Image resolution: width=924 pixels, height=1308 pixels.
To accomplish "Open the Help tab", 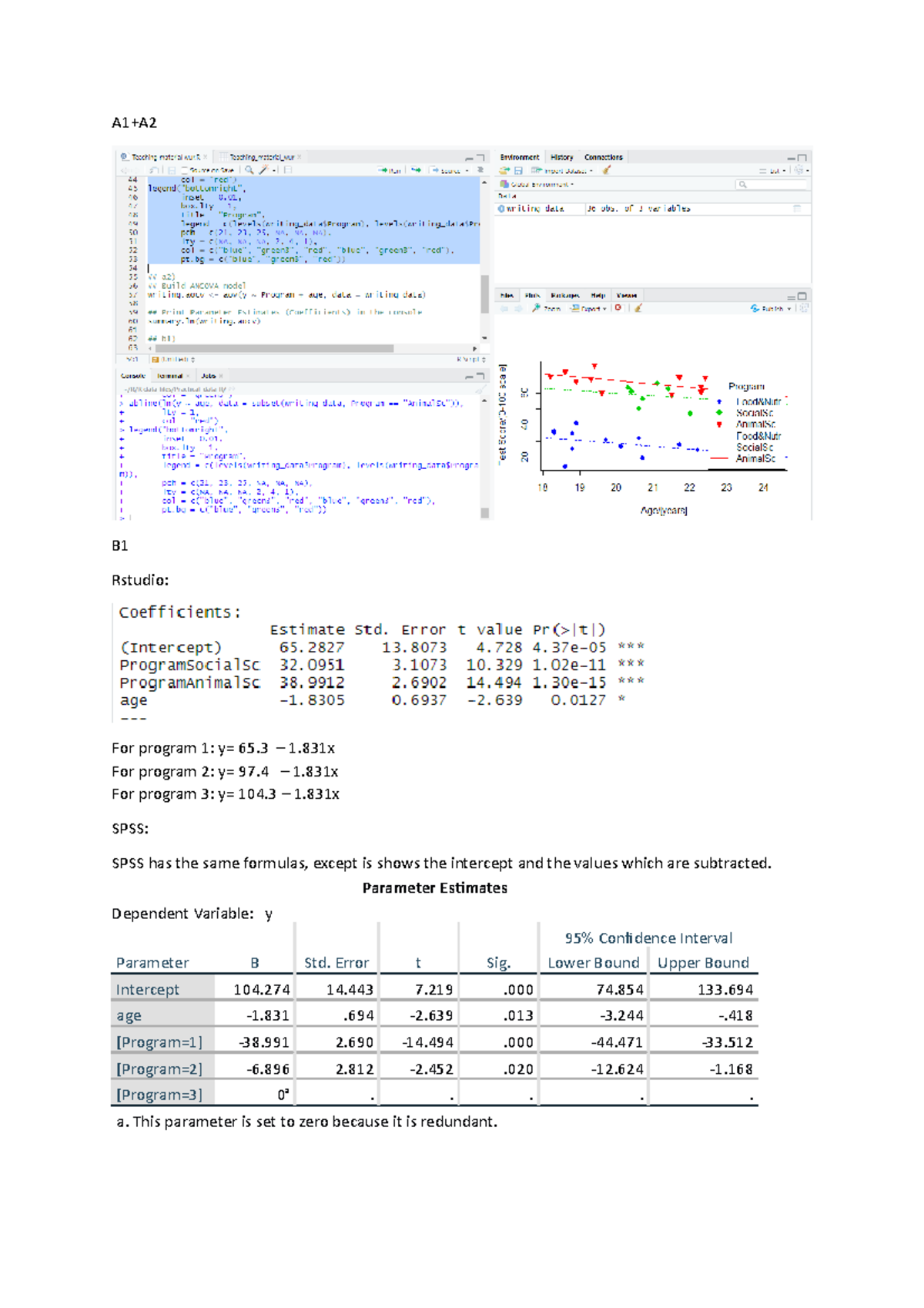I will (x=598, y=296).
